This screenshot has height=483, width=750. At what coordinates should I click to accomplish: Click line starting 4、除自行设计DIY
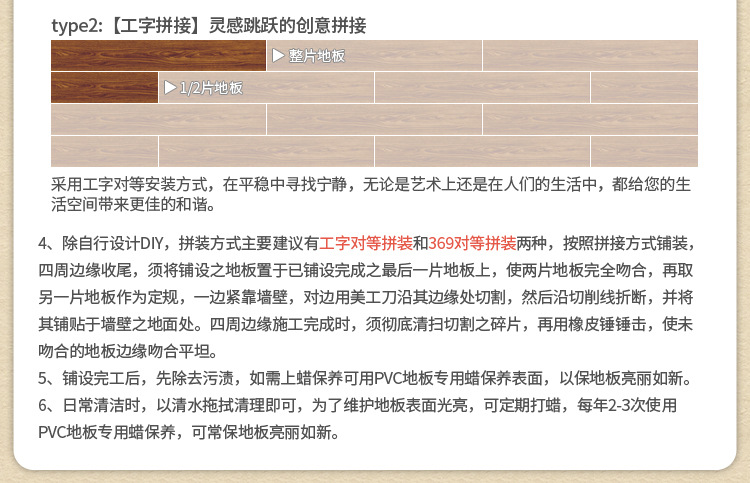tap(366, 243)
